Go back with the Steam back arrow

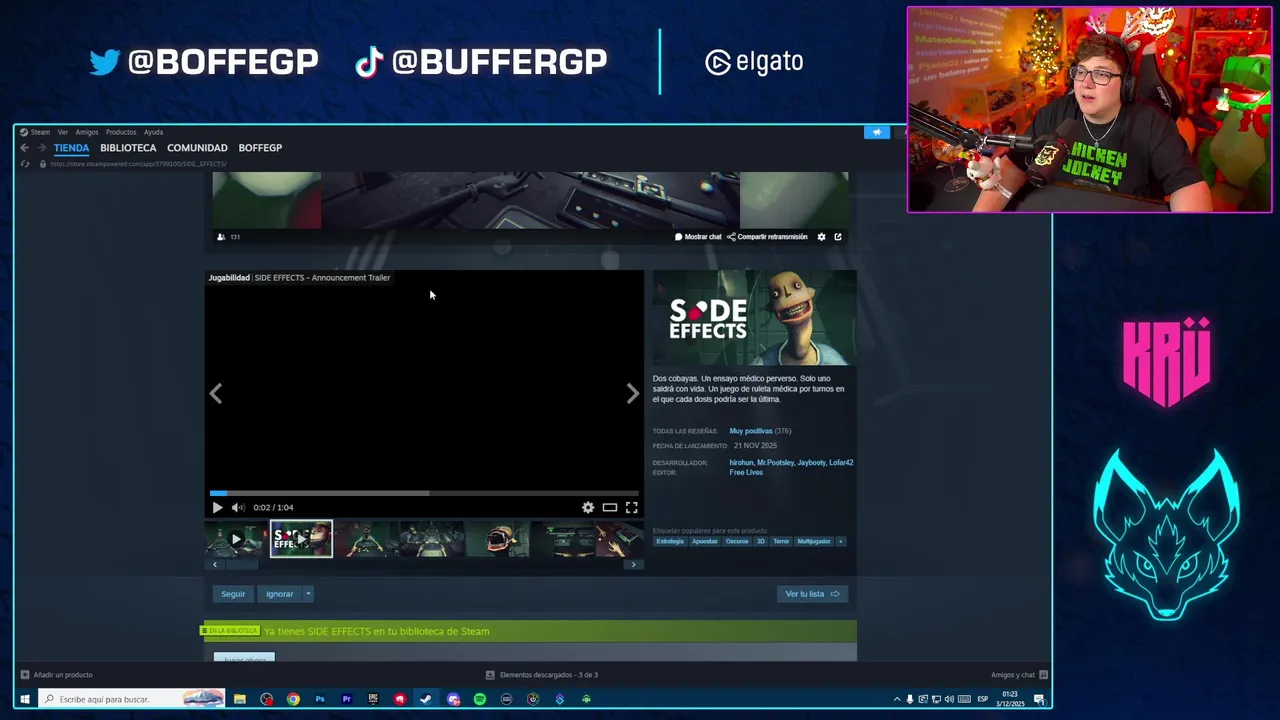click(25, 148)
